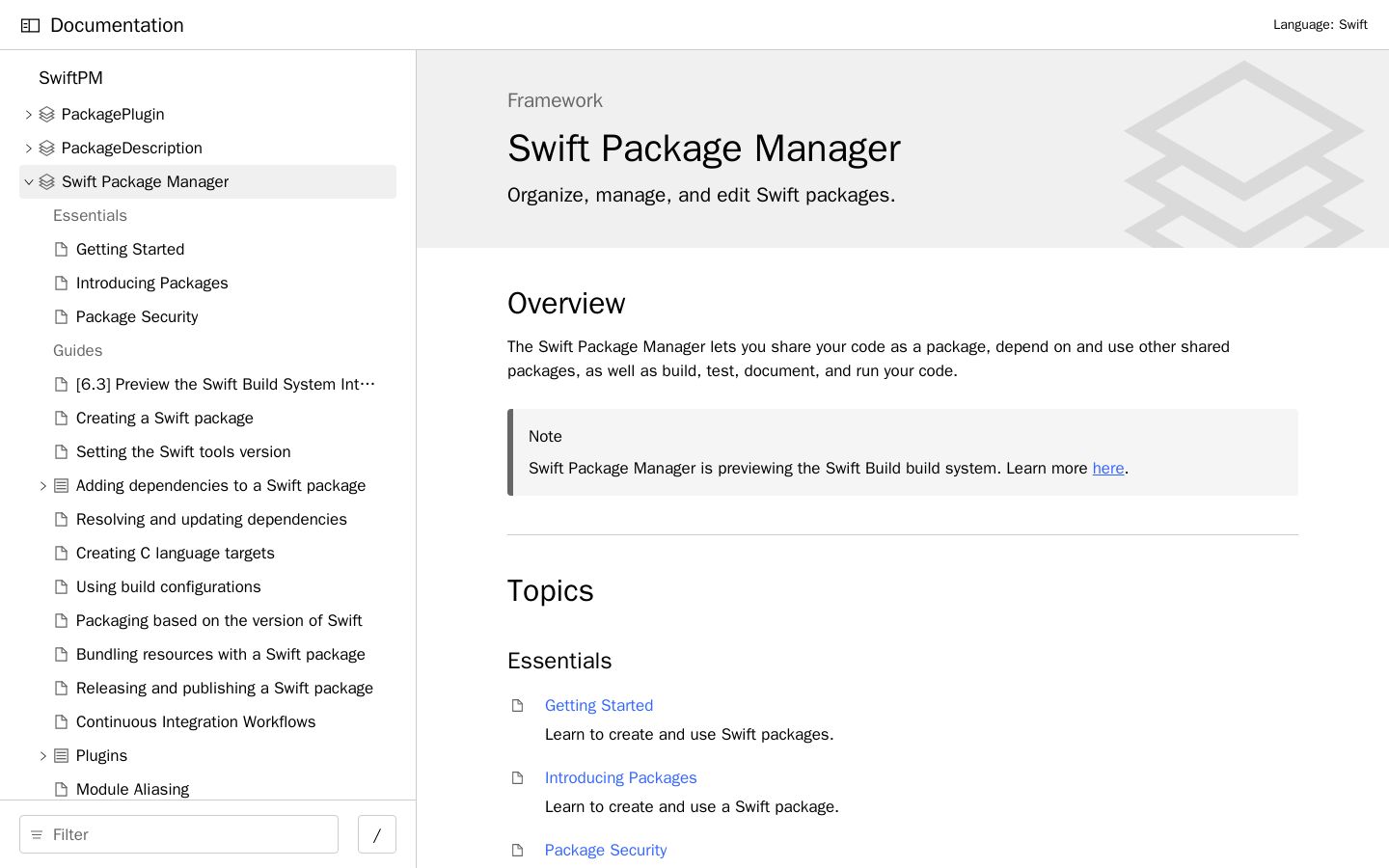Select Continuous Integration Workflows in sidebar
This screenshot has height=868, width=1389.
[x=196, y=722]
